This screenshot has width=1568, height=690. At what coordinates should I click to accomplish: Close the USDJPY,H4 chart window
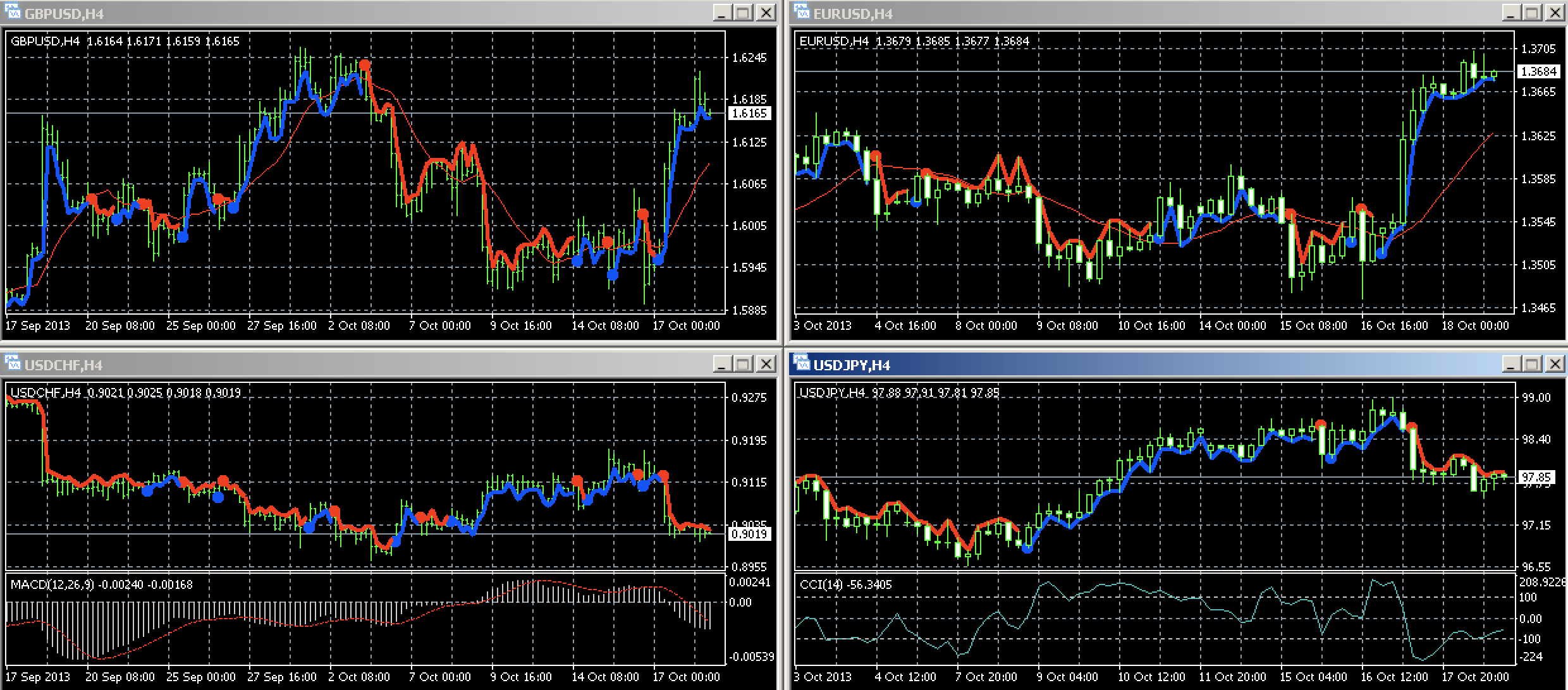1555,364
